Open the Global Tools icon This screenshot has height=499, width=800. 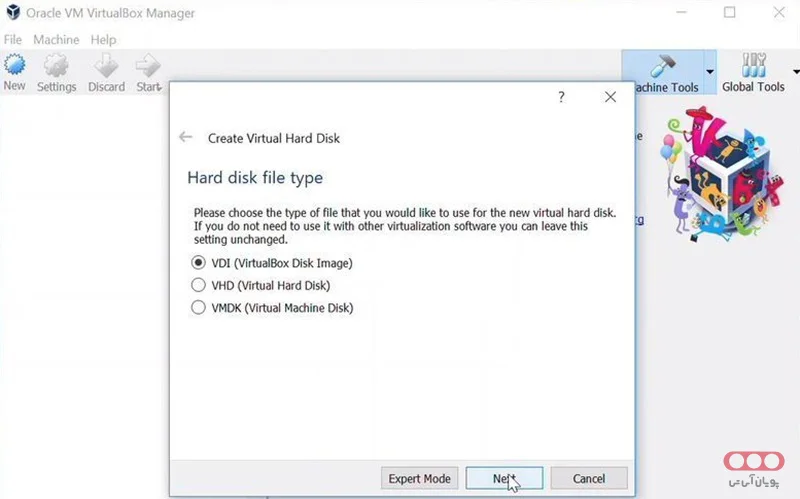coord(753,66)
